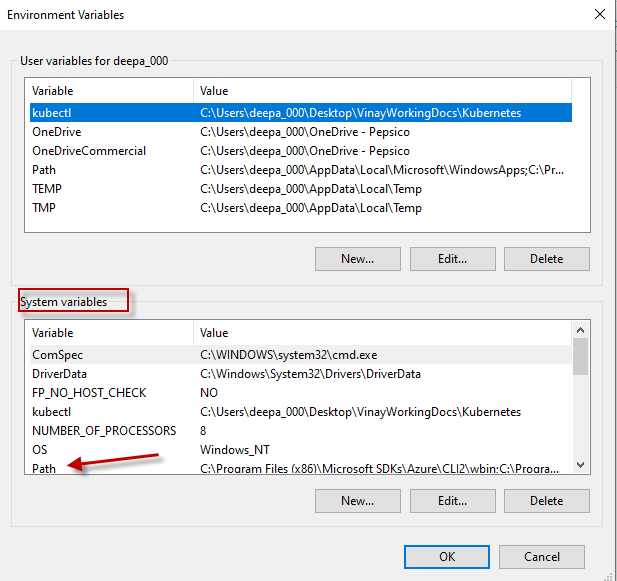Click Edit under system variables

pyautogui.click(x=453, y=501)
